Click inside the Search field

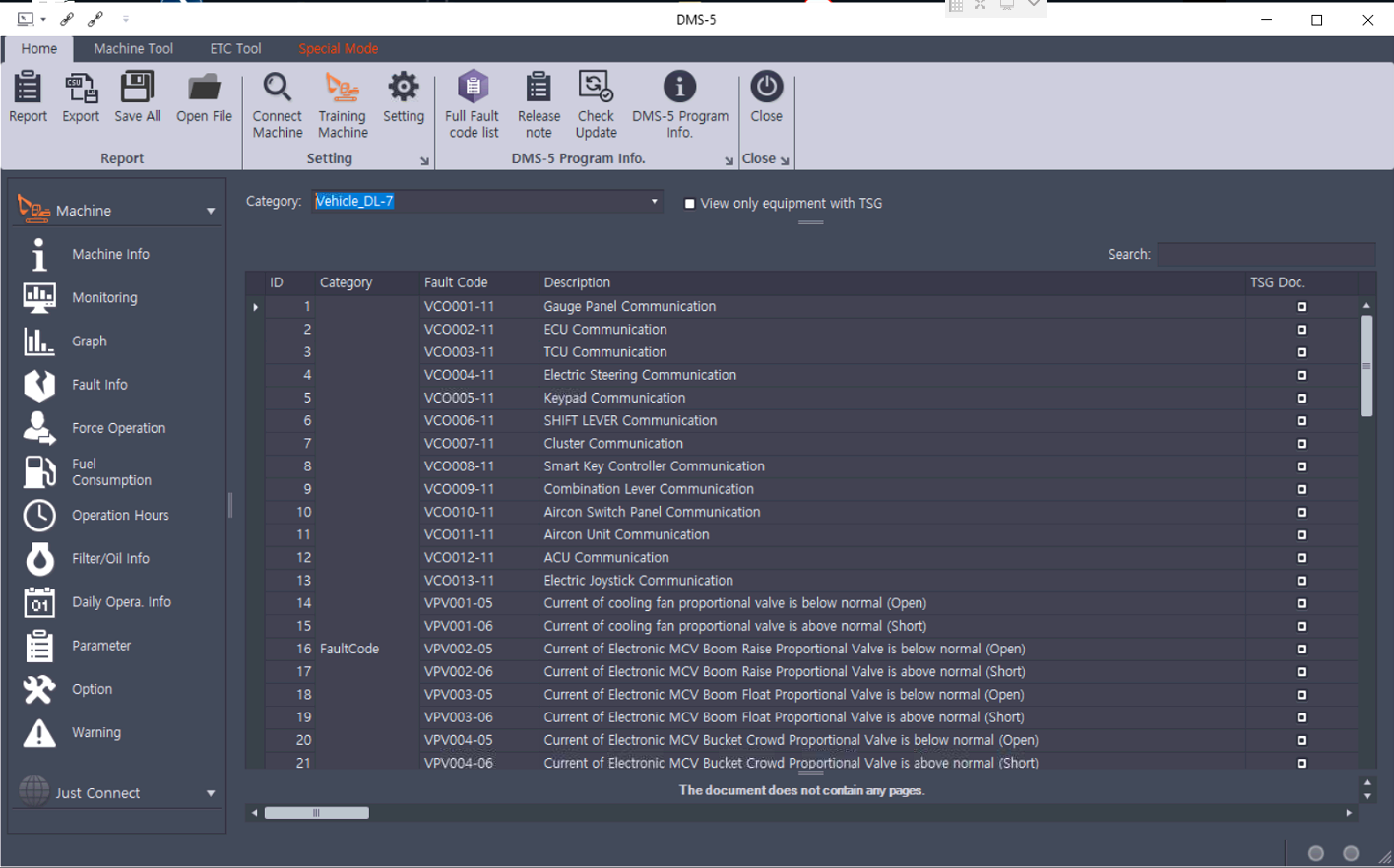click(1266, 254)
